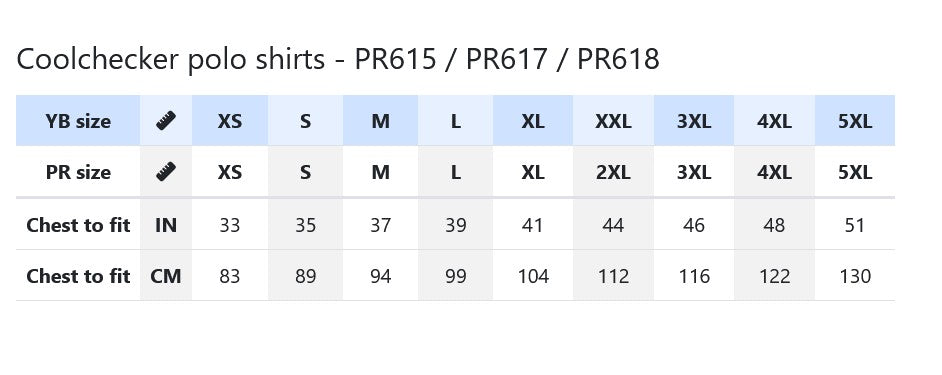Click the 2XL cell in PR size row
Viewport: 942px width, 375px height.
click(613, 172)
